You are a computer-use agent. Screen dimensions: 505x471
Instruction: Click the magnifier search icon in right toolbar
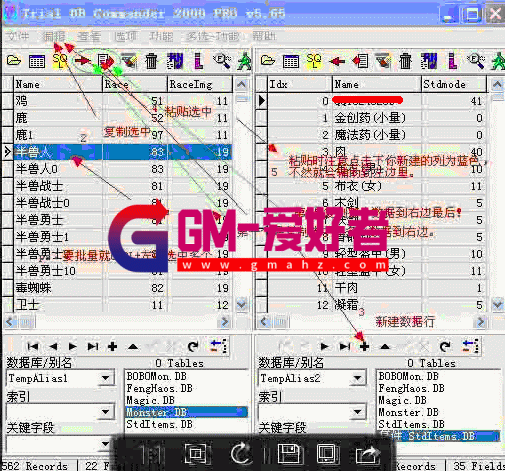(x=476, y=61)
